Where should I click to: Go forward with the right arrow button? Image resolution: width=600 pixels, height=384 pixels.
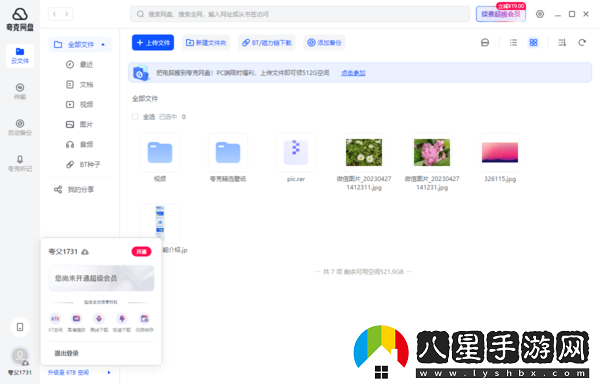click(x=67, y=14)
